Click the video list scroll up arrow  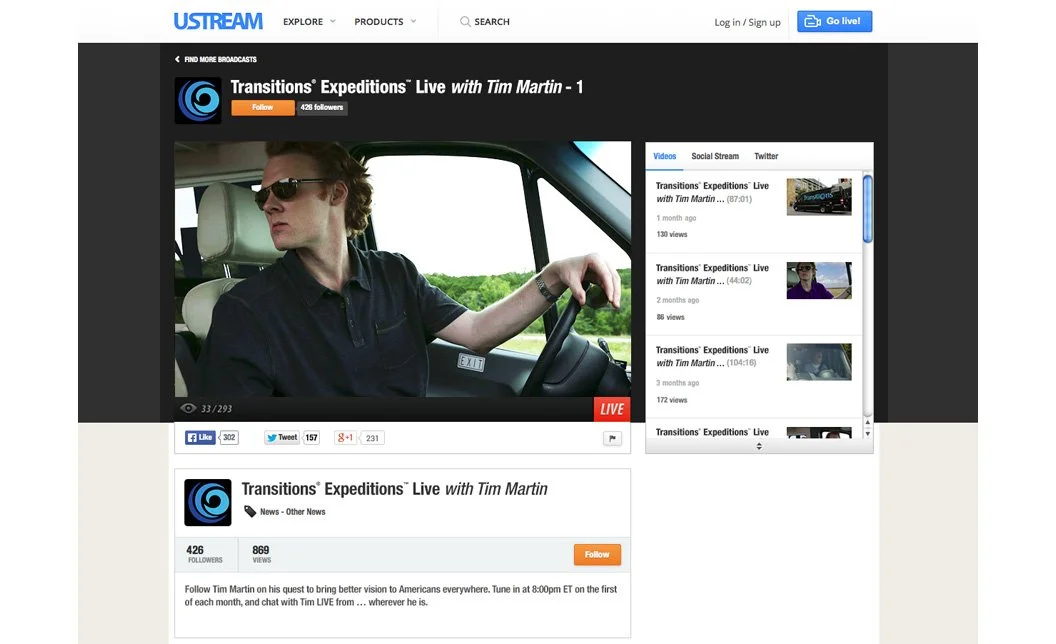click(x=867, y=422)
